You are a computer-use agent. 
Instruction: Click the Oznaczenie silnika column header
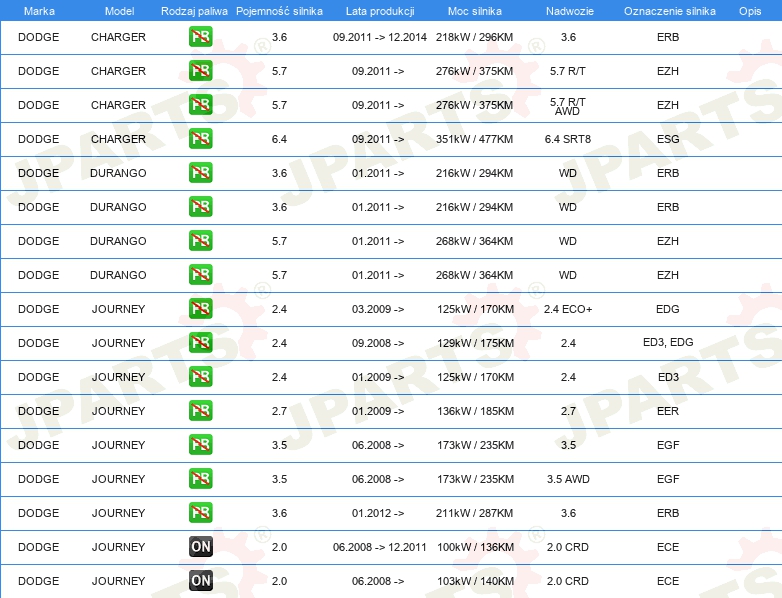click(x=669, y=10)
